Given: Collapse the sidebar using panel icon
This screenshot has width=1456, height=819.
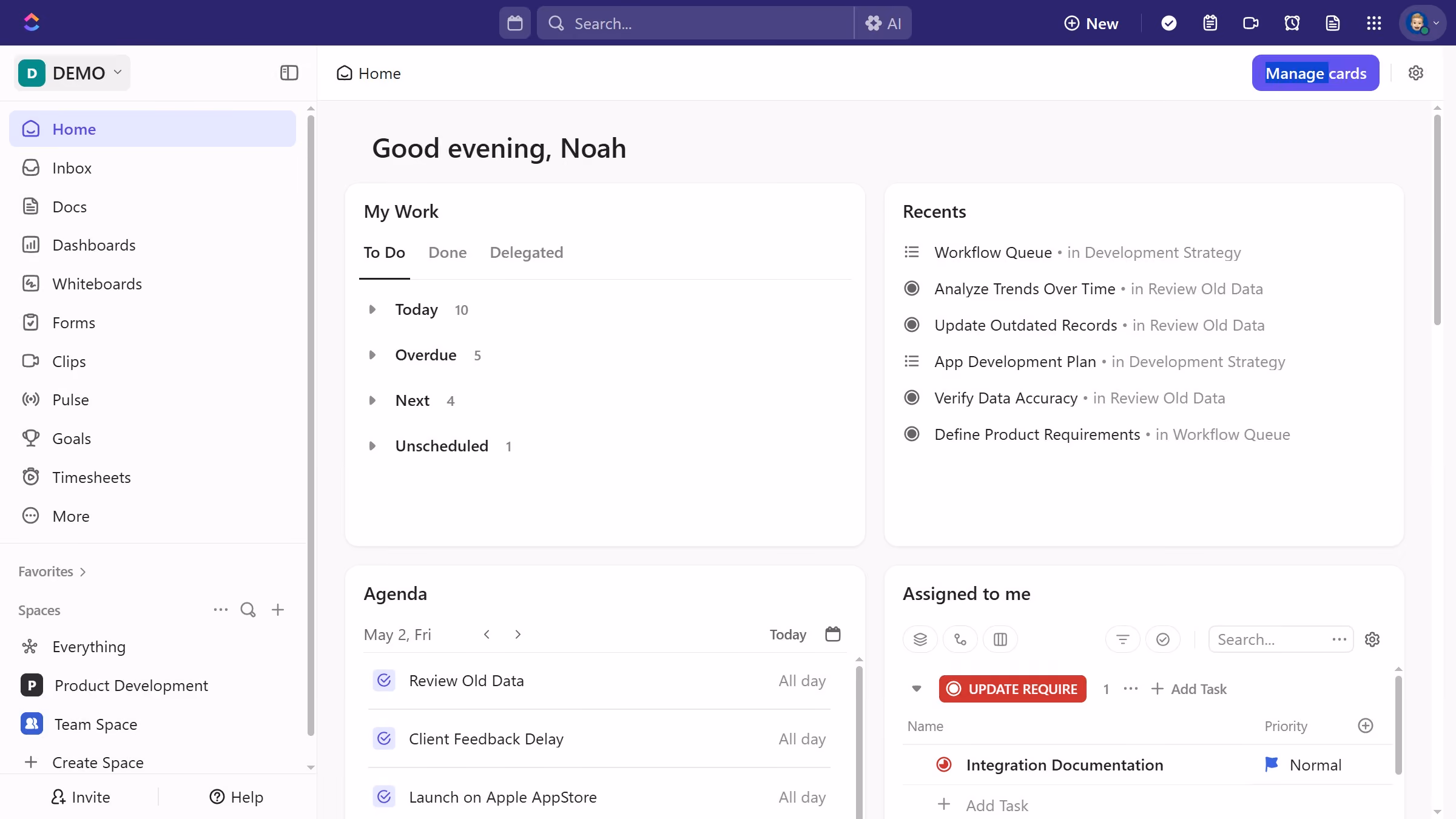Looking at the screenshot, I should (x=289, y=73).
